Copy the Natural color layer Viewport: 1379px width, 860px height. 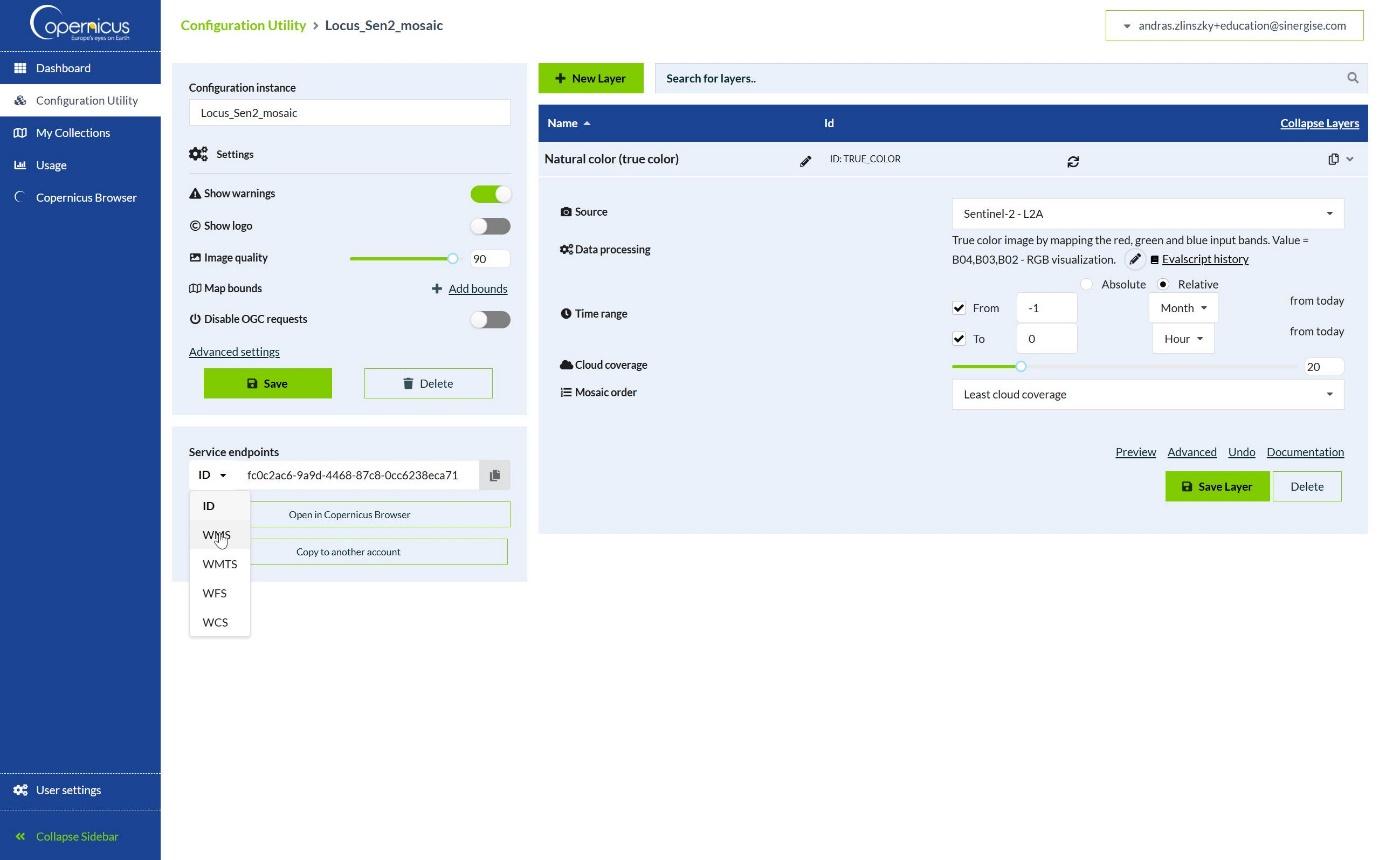pyautogui.click(x=1333, y=159)
